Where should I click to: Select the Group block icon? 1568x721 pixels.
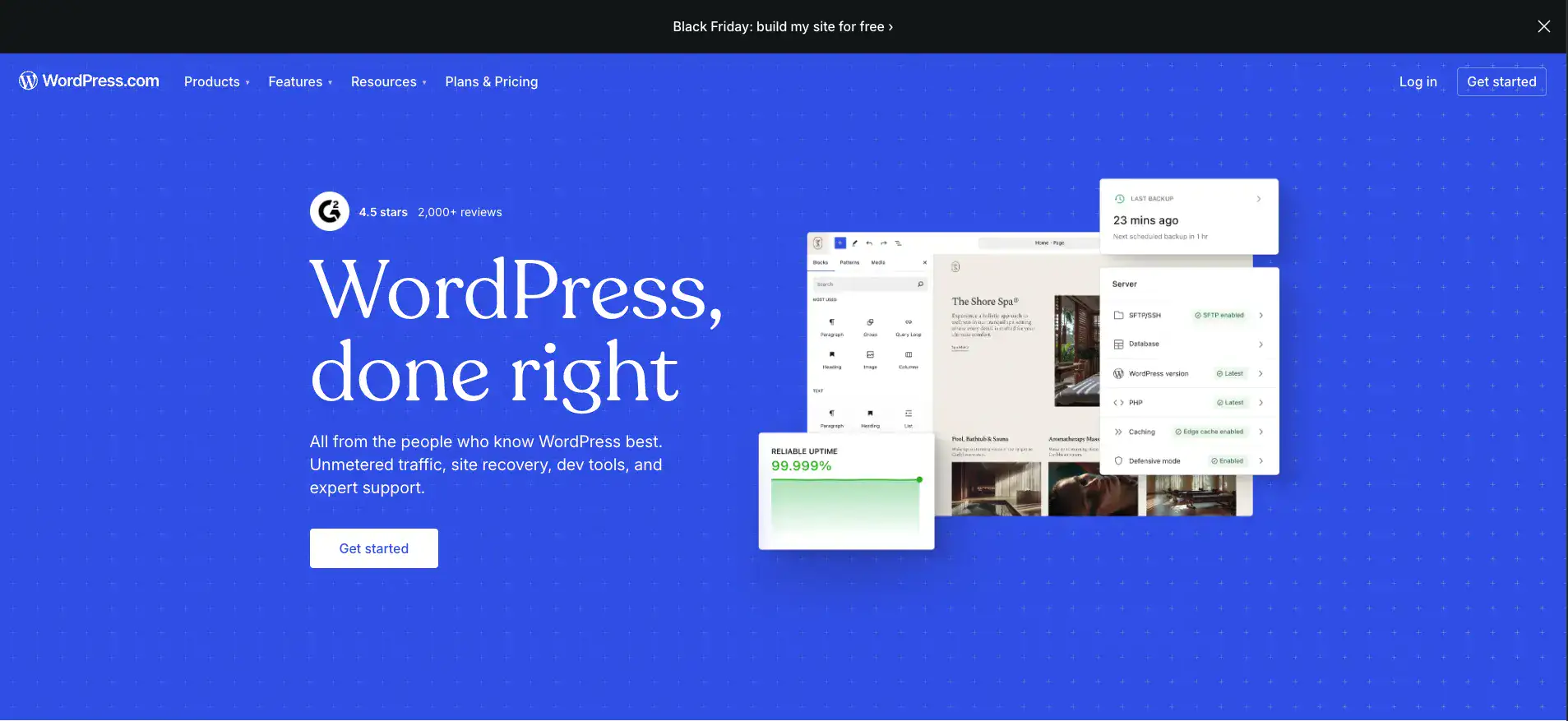[870, 322]
